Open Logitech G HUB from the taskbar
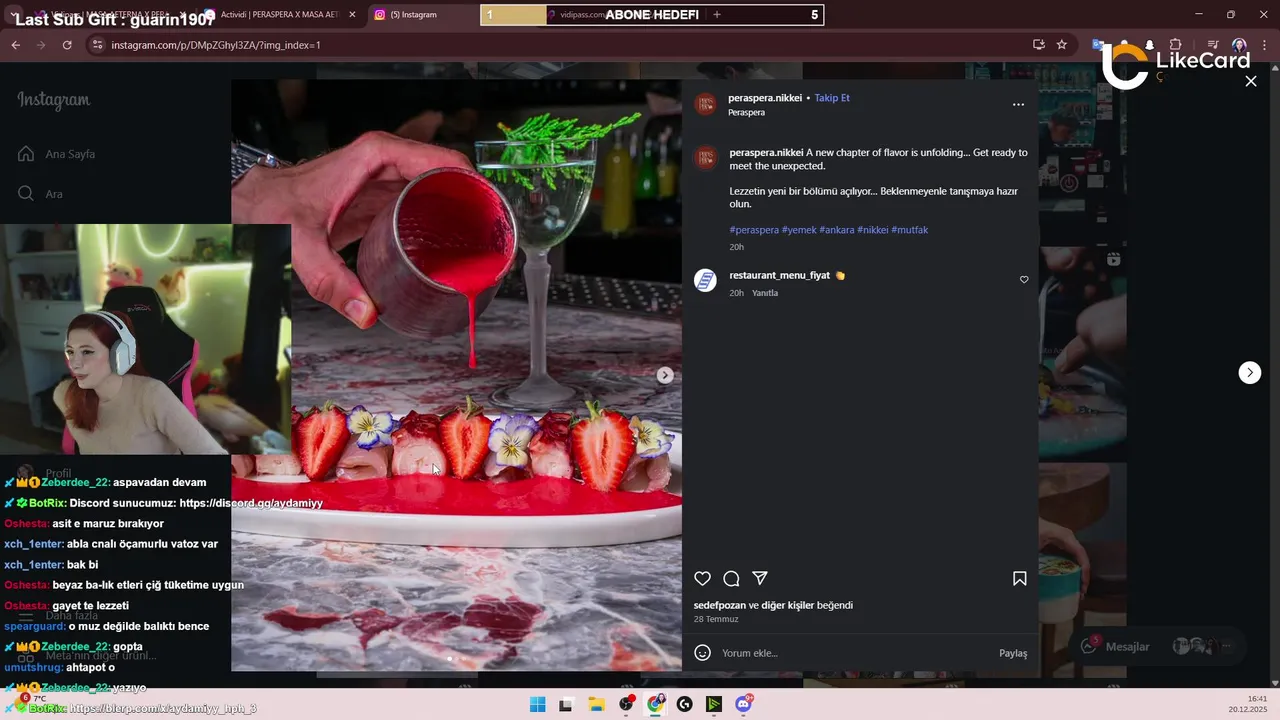 click(x=685, y=704)
